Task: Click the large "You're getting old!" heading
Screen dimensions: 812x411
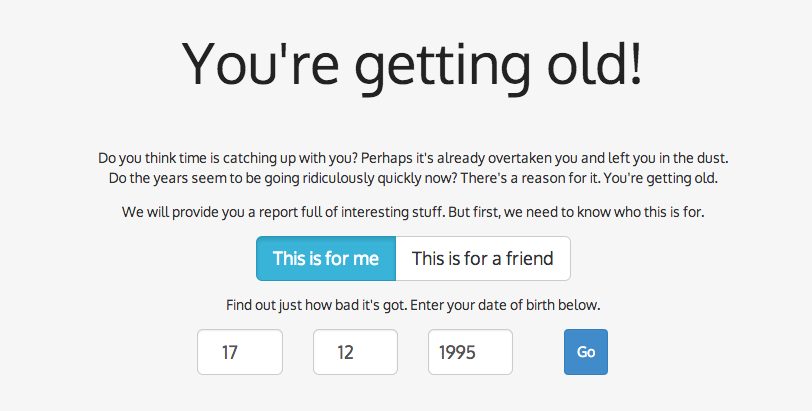Action: click(411, 64)
